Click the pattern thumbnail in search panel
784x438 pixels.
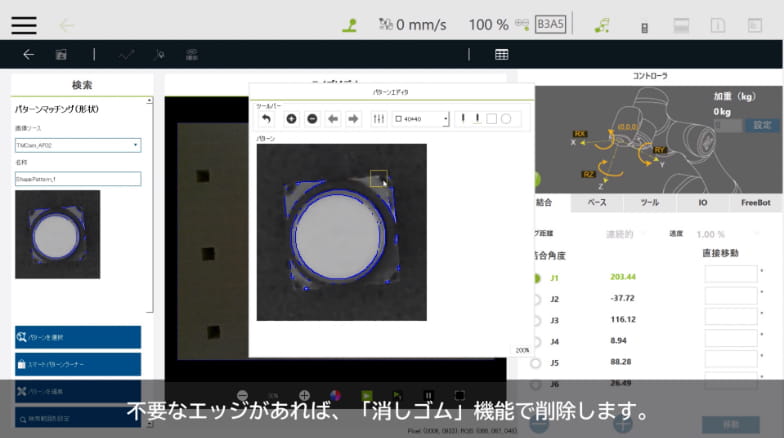point(58,234)
